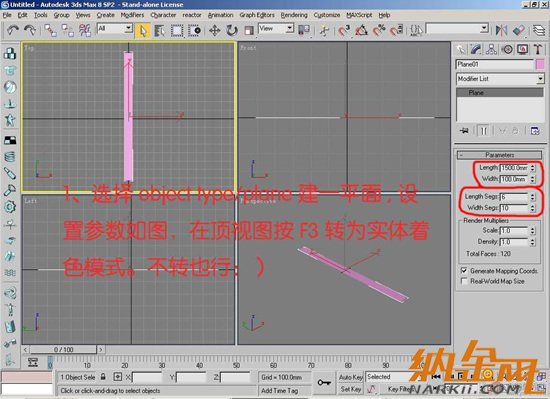The height and width of the screenshot is (399, 550).
Task: Open the Create command panel tab
Action: tap(461, 49)
